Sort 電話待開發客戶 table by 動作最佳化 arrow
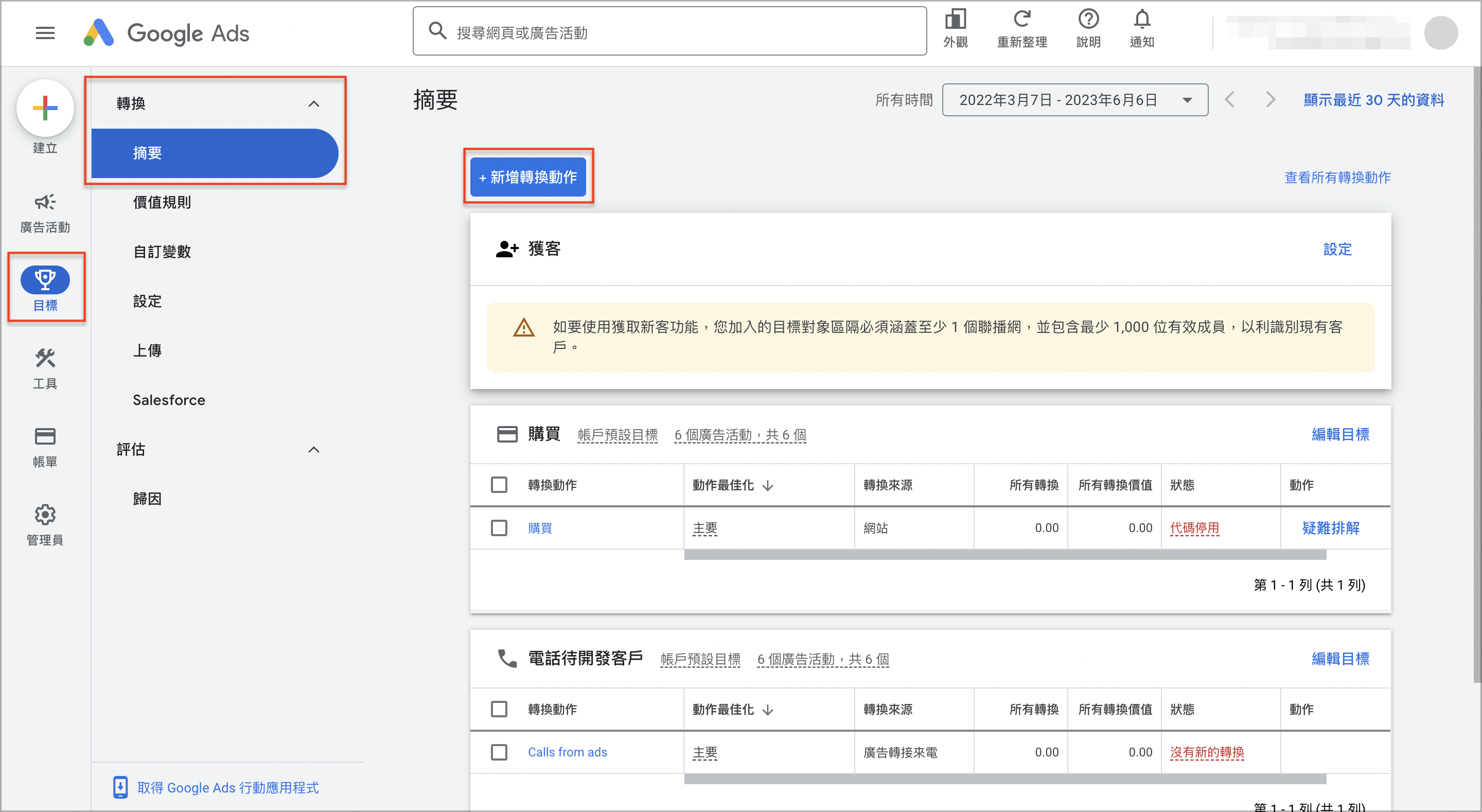Viewport: 1482px width, 812px height. pos(767,710)
